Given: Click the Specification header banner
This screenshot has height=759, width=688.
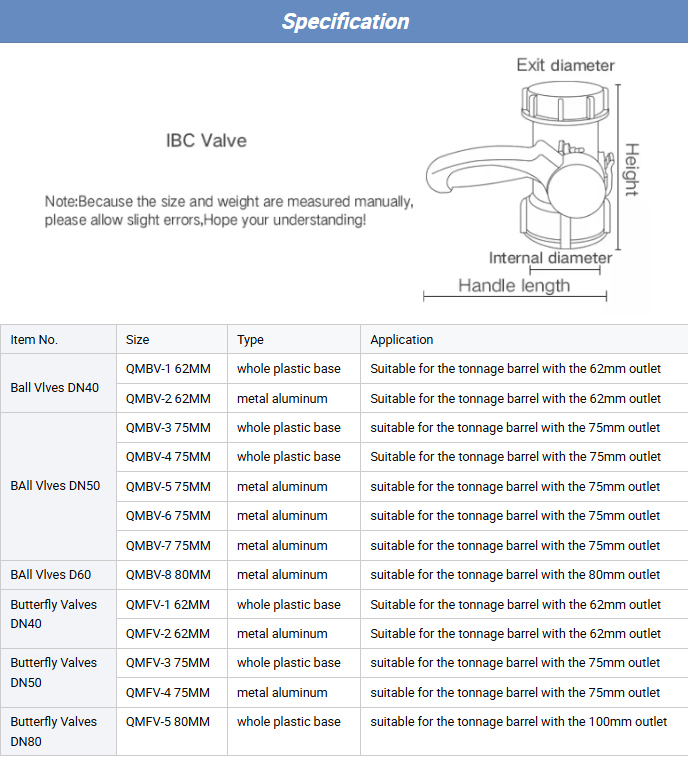Looking at the screenshot, I should click(344, 21).
